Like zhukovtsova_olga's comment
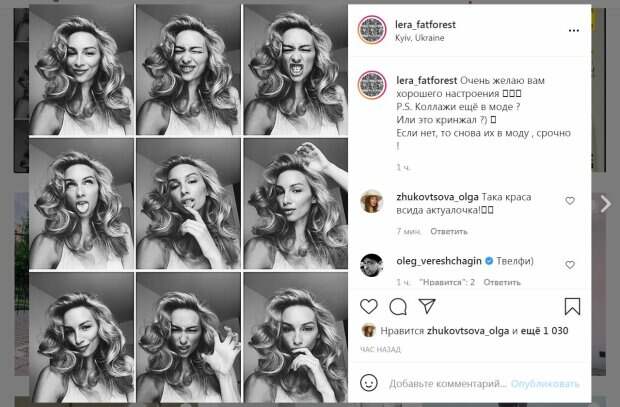The height and width of the screenshot is (407, 620). coord(570,201)
